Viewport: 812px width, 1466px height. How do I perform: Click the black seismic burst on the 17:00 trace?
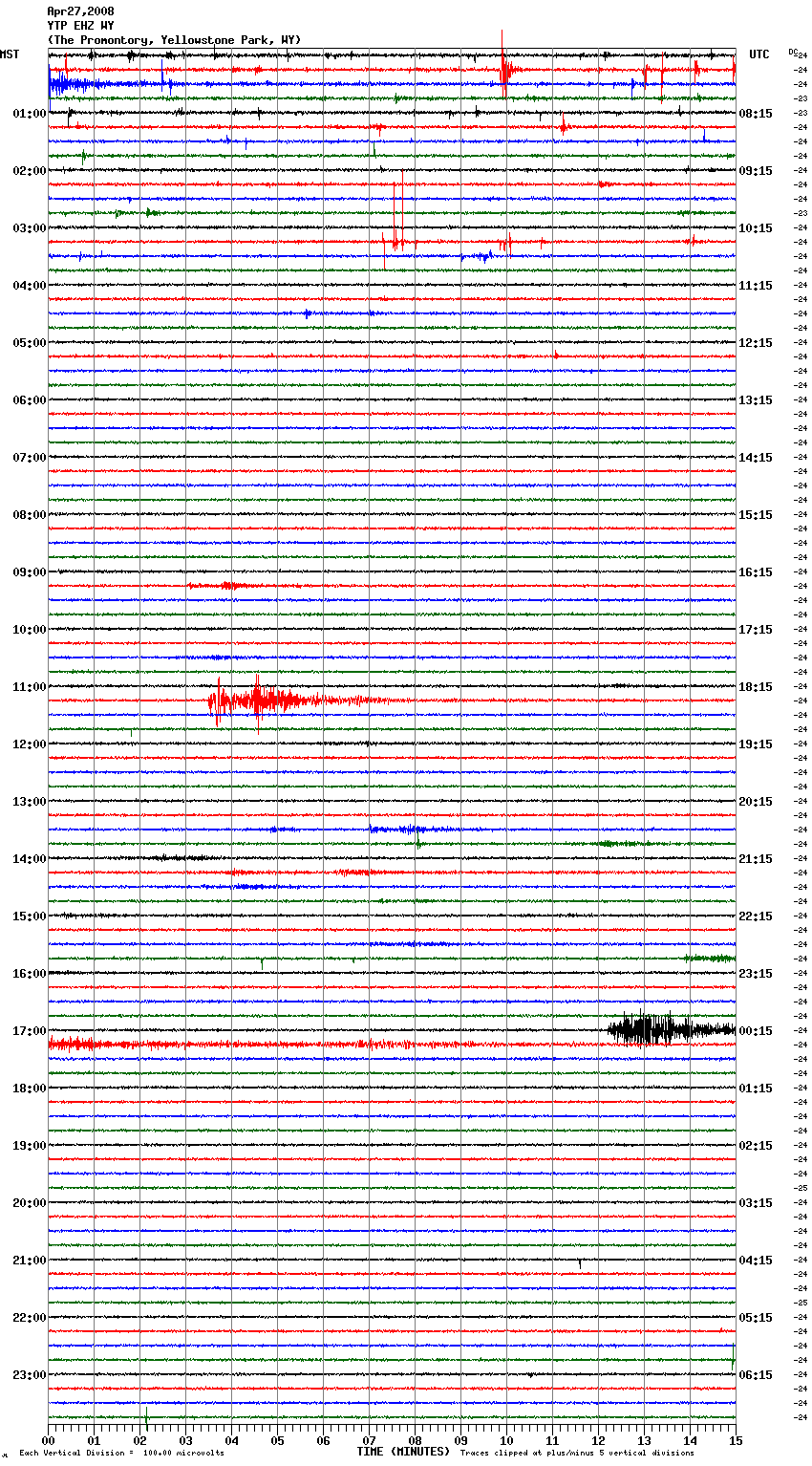(671, 1030)
